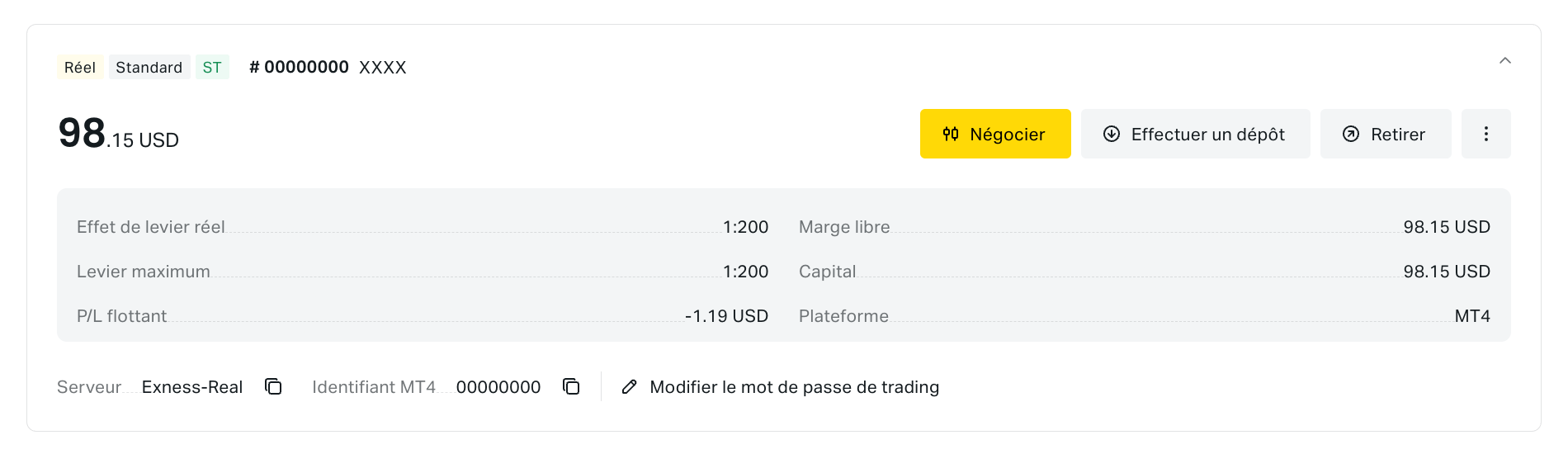The height and width of the screenshot is (454, 1568).
Task: Click Effectuer un dépôt button
Action: [1195, 134]
